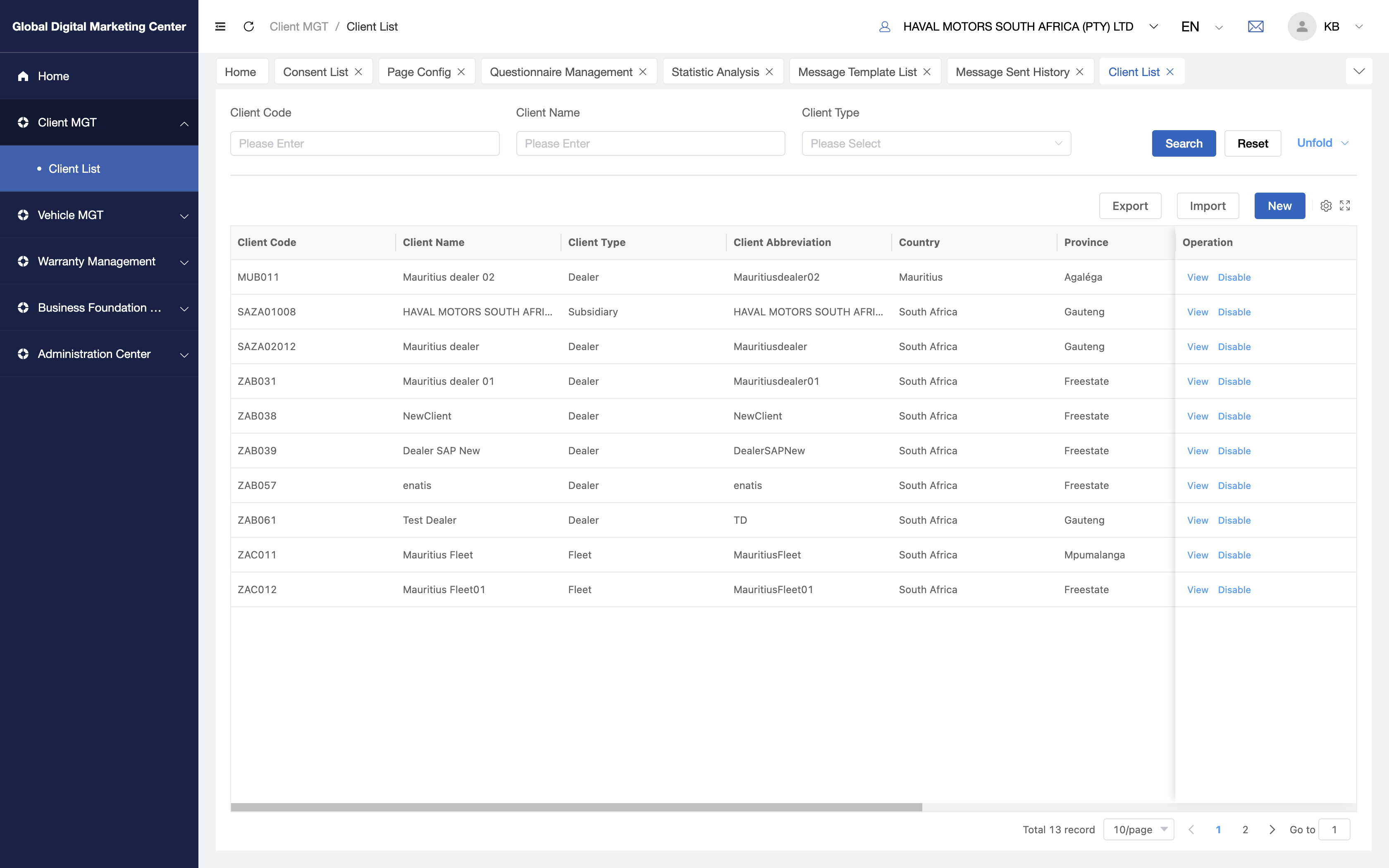This screenshot has width=1389, height=868.
Task: Close the Message Sent History tab
Action: tap(1080, 72)
